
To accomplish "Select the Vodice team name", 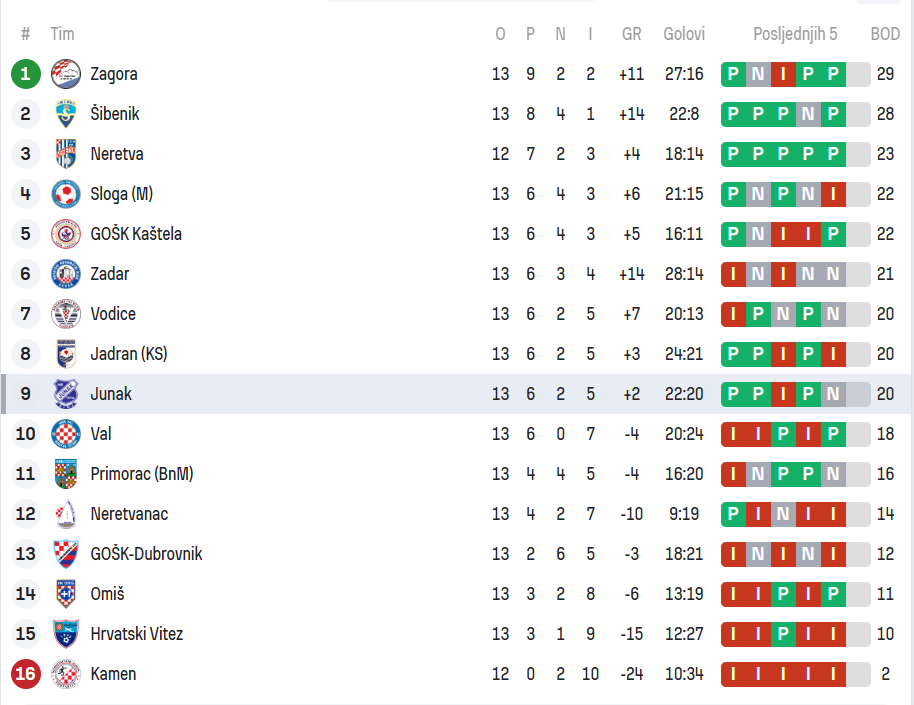I will coord(113,314).
